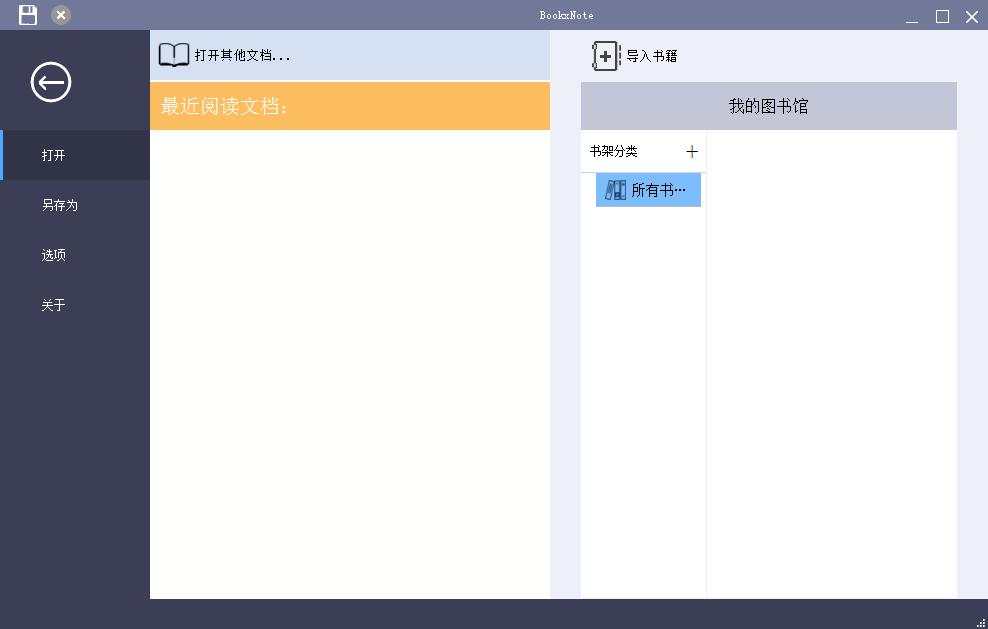Viewport: 988px width, 629px height.
Task: Click the plus icon beside 书架分类
Action: tap(691, 151)
